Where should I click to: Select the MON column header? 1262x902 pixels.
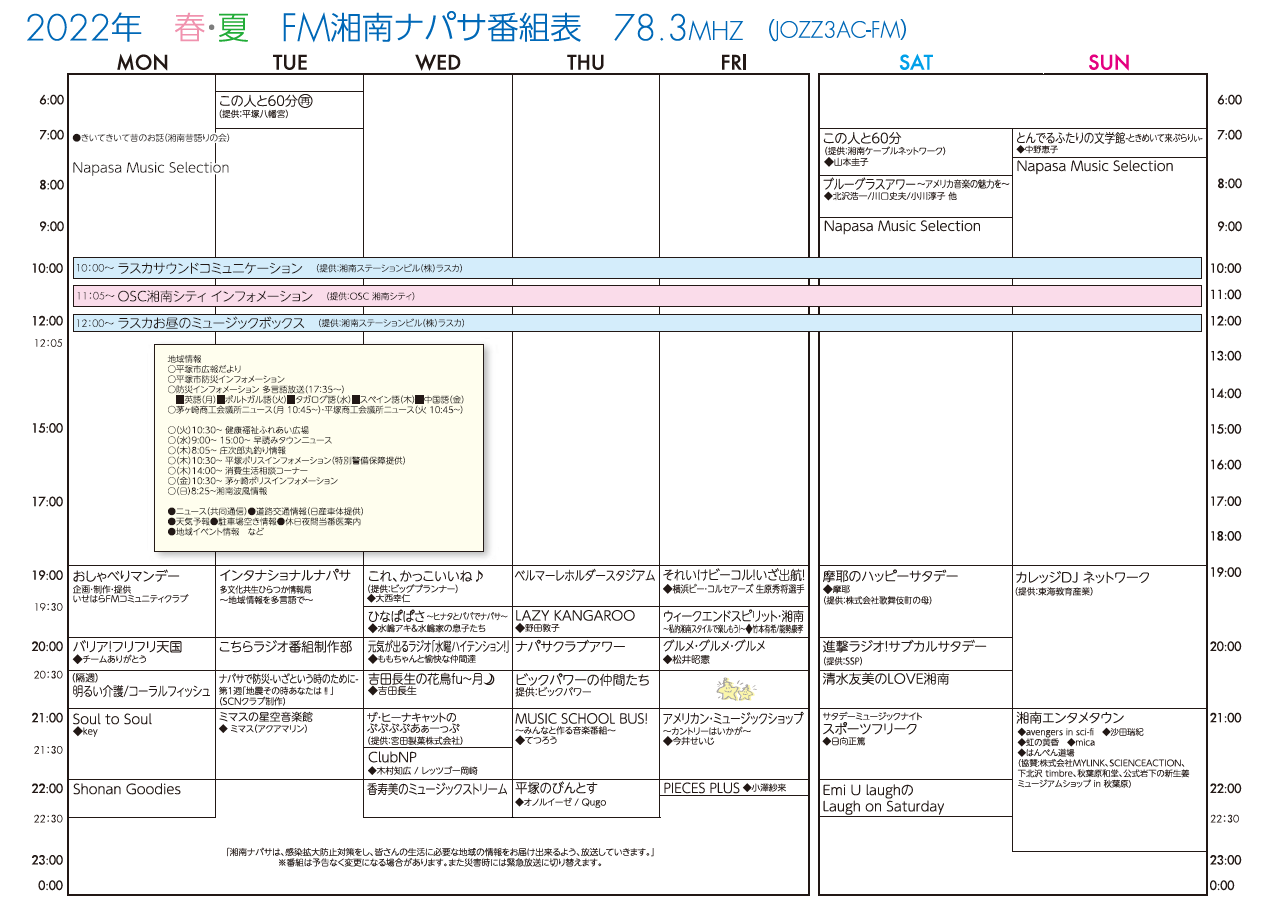143,62
